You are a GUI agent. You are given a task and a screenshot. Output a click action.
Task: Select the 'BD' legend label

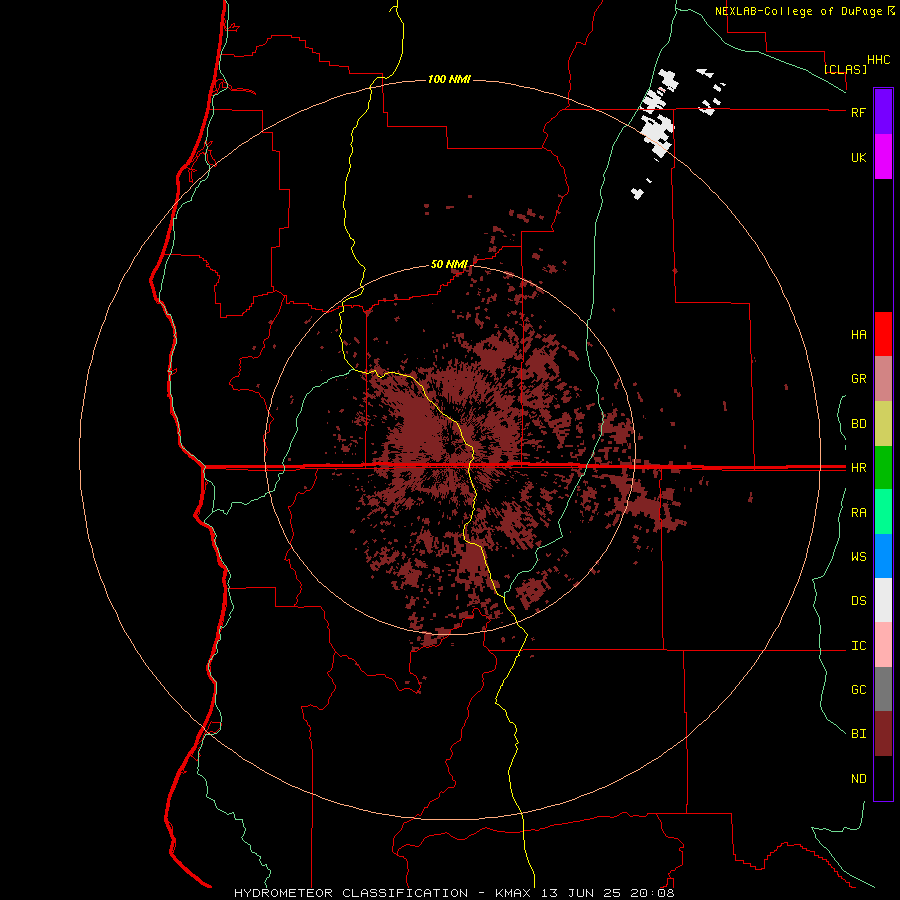click(x=858, y=423)
